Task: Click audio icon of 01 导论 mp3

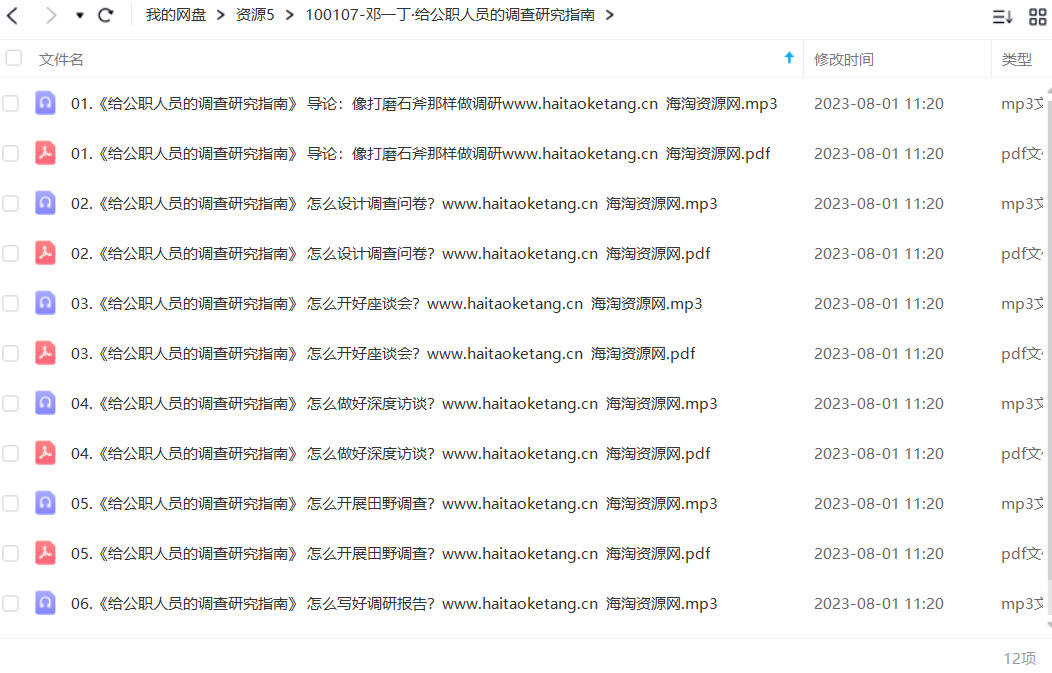Action: 45,103
